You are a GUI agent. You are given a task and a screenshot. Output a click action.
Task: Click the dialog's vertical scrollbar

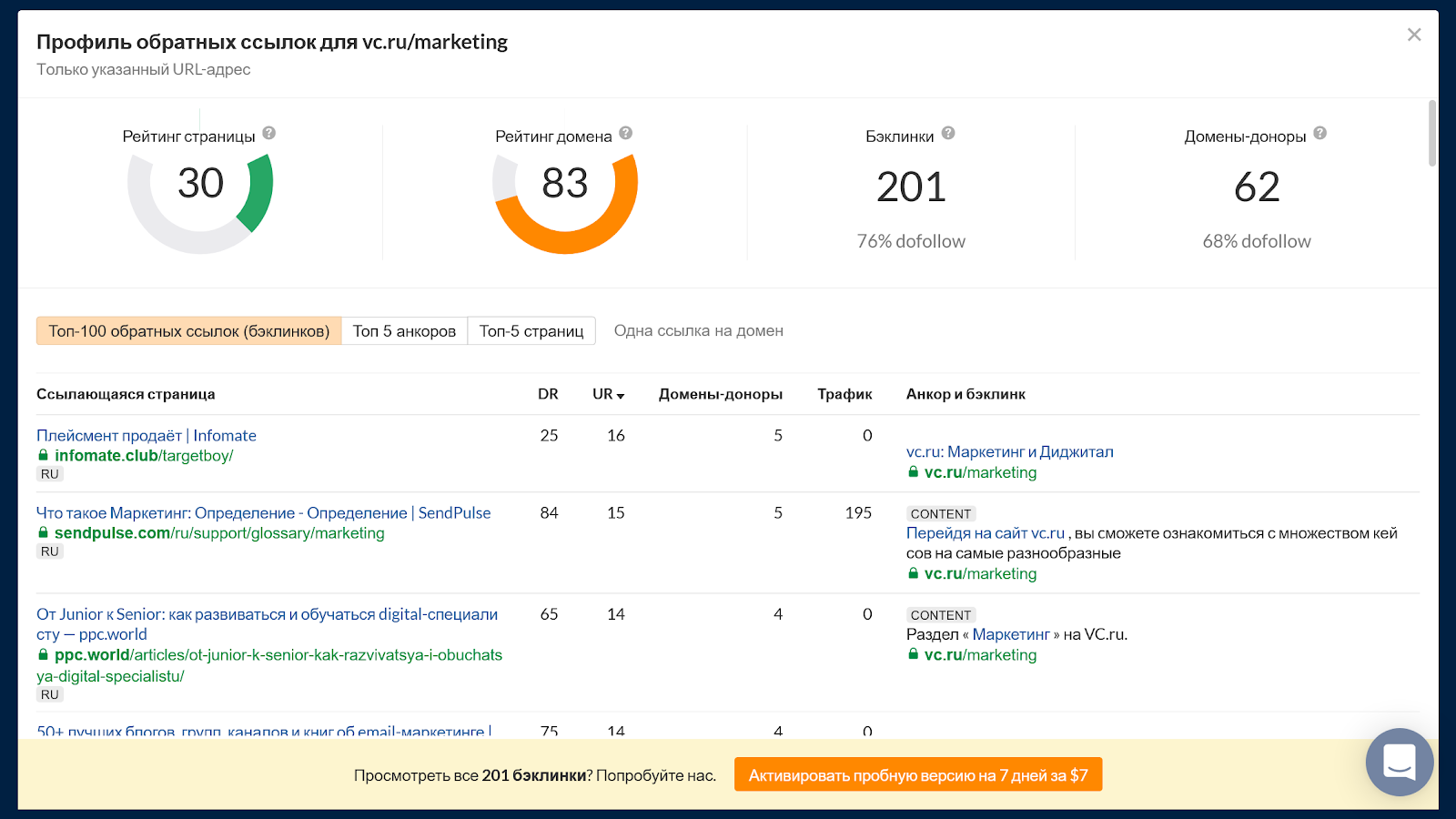[1432, 133]
